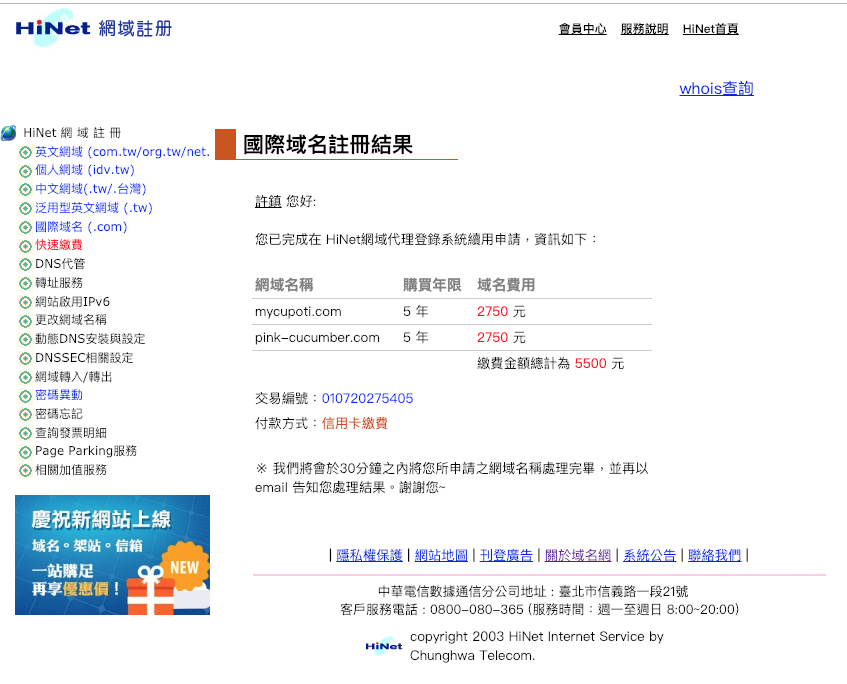847x684 pixels.
Task: Open the 聯絡我們 footer link
Action: (x=714, y=556)
